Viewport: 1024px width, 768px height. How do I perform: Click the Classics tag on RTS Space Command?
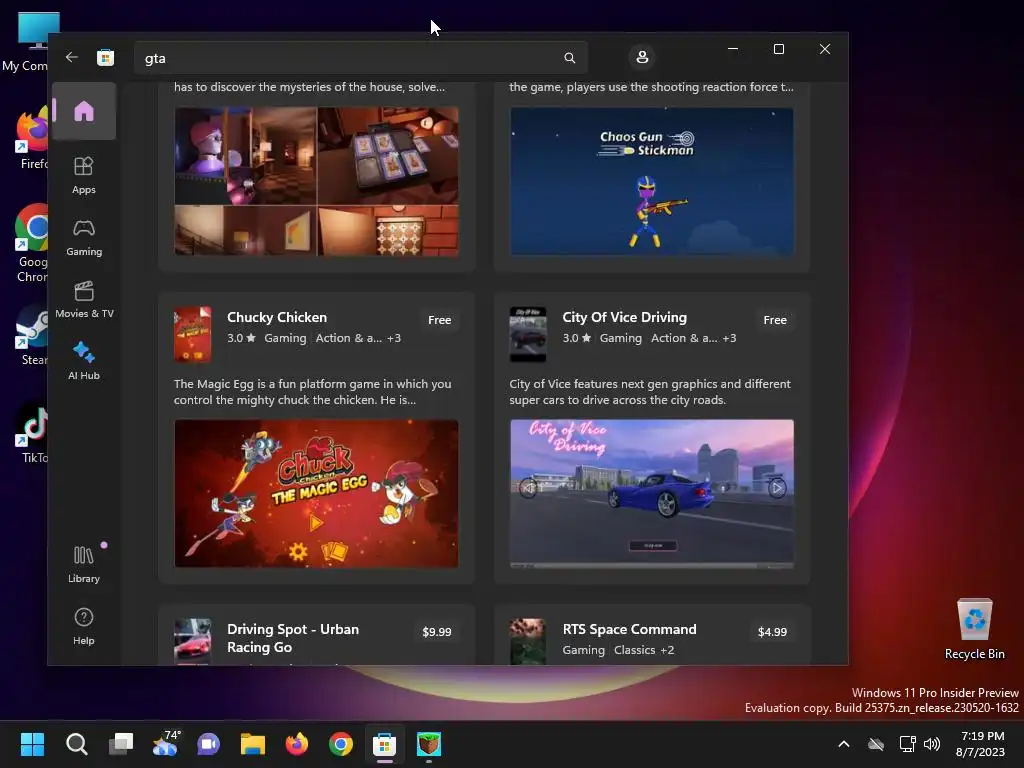[634, 650]
